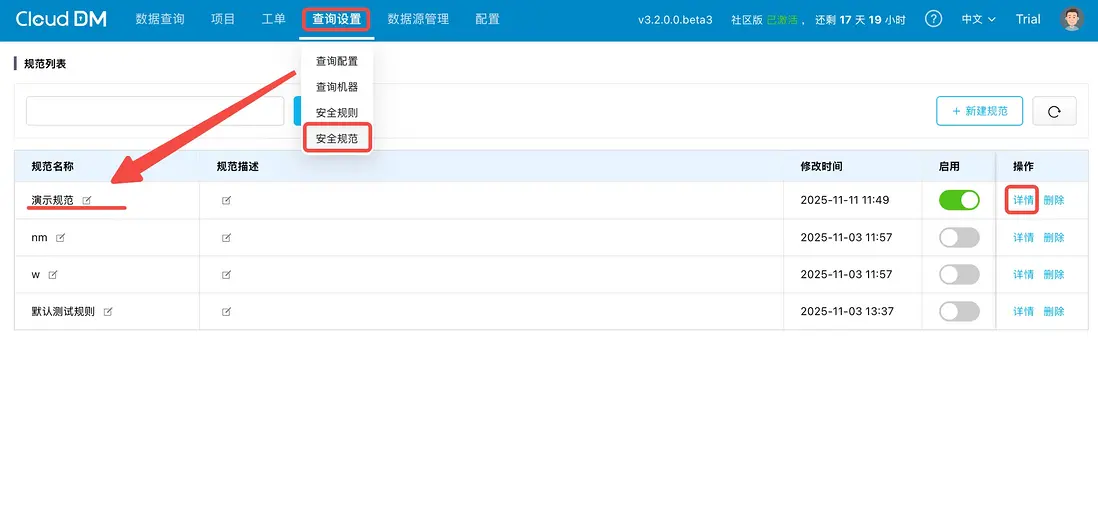This screenshot has width=1098, height=523.
Task: Click 删除 for 默认测试规则
Action: 1053,312
